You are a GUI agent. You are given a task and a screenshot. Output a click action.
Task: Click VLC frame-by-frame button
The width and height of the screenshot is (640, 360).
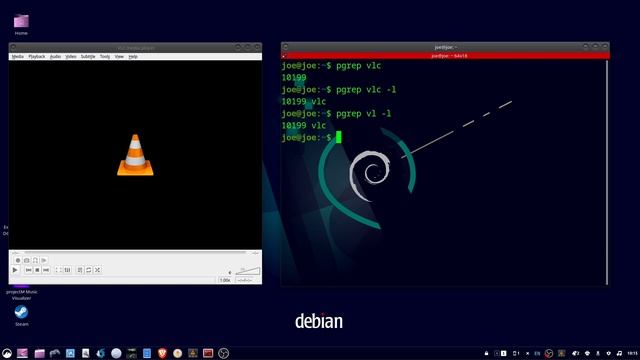tap(44, 260)
